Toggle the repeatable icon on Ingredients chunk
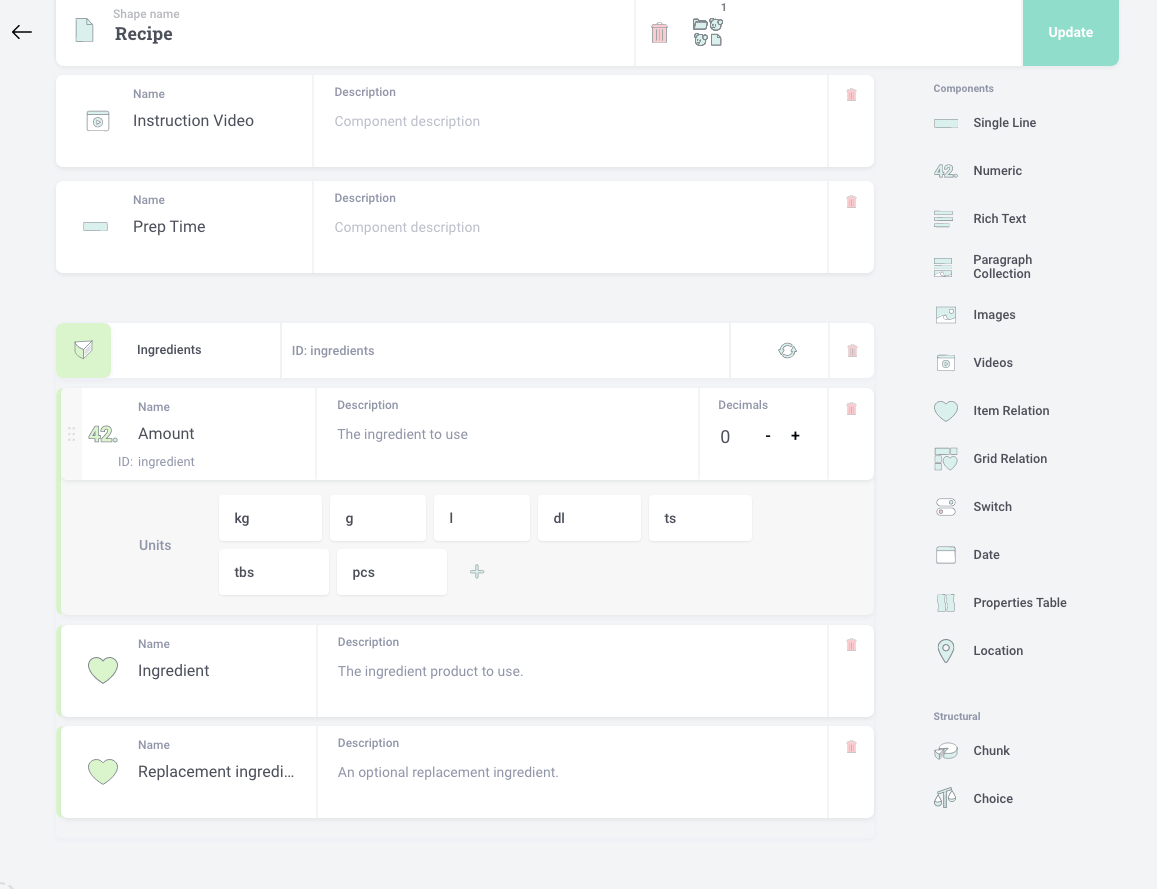Image resolution: width=1157 pixels, height=889 pixels. tap(787, 350)
